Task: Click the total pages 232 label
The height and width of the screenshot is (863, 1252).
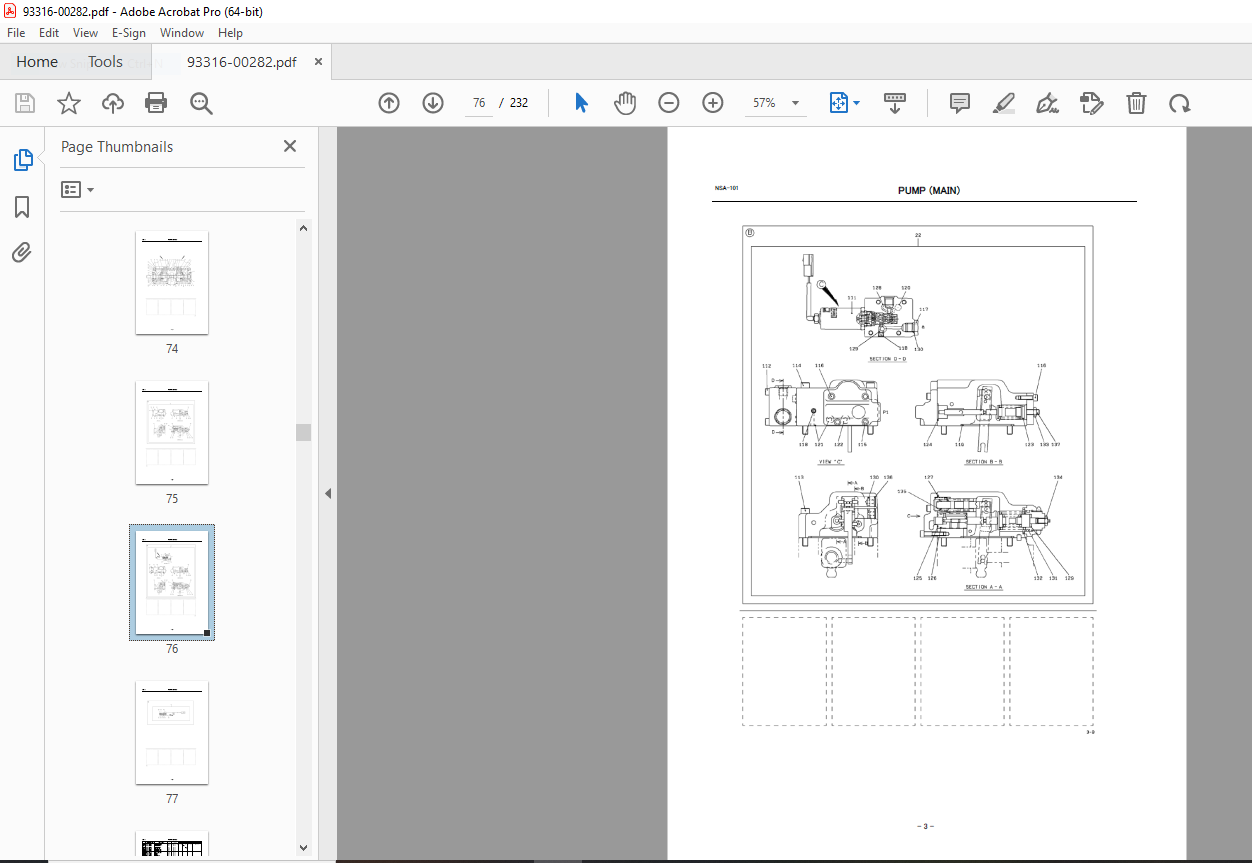Action: click(x=519, y=103)
